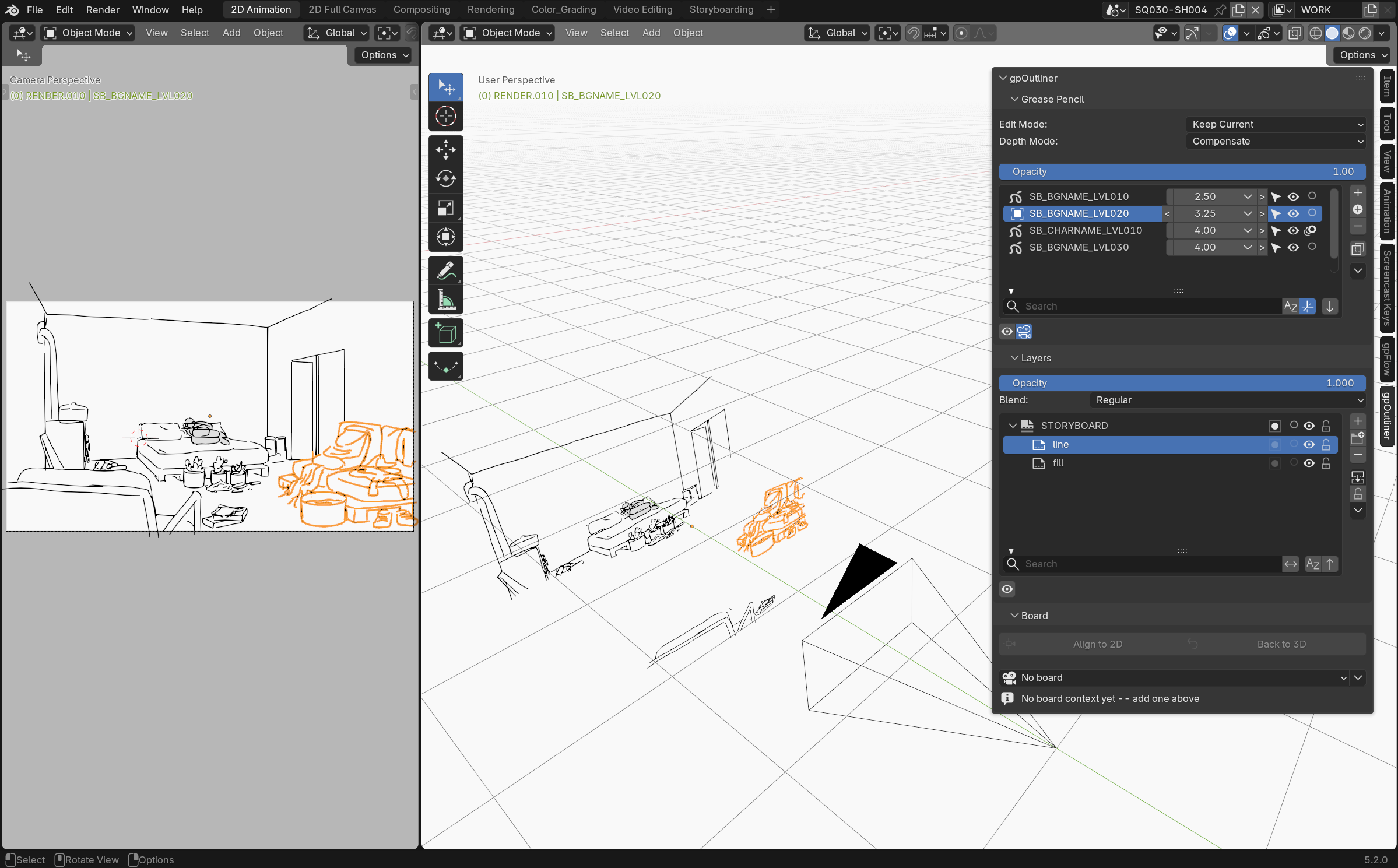Open the Render menu
Image resolution: width=1398 pixels, height=868 pixels.
[103, 10]
